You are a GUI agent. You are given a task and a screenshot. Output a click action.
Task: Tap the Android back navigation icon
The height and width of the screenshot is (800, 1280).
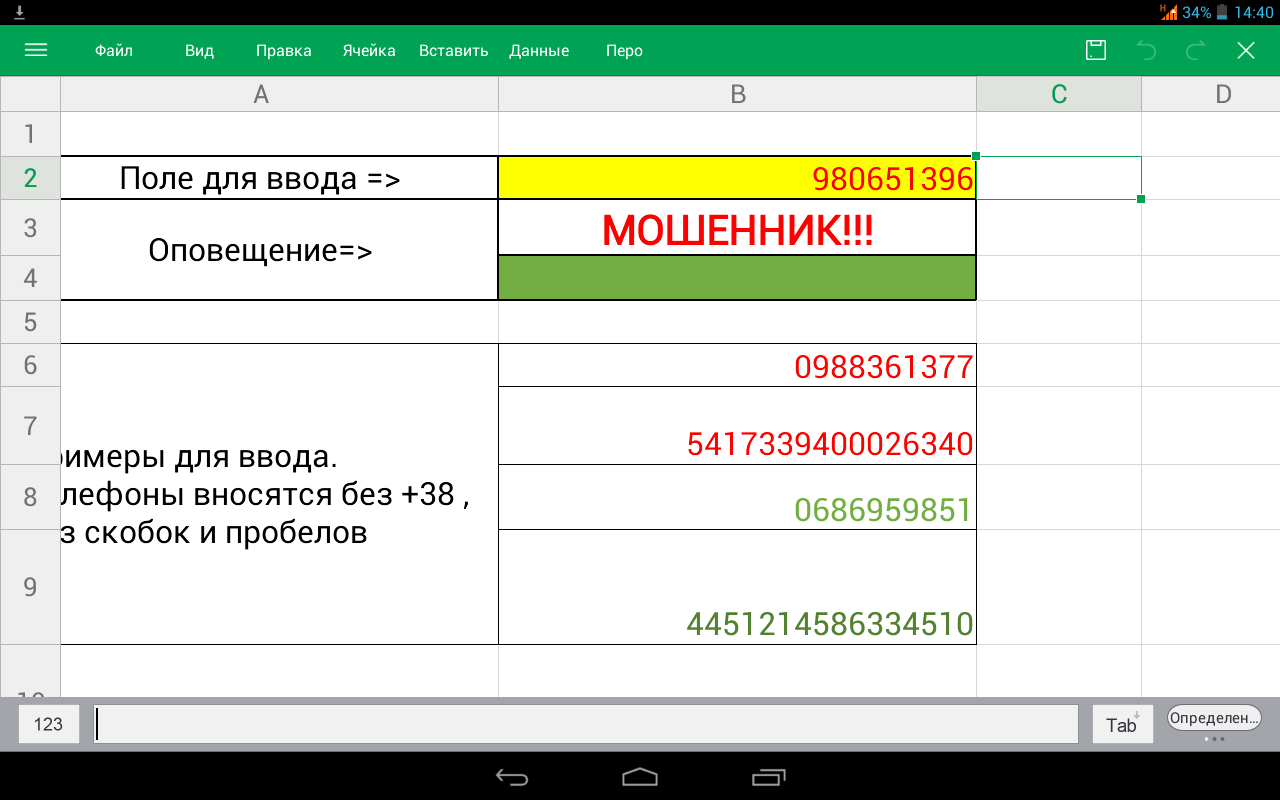(x=512, y=777)
